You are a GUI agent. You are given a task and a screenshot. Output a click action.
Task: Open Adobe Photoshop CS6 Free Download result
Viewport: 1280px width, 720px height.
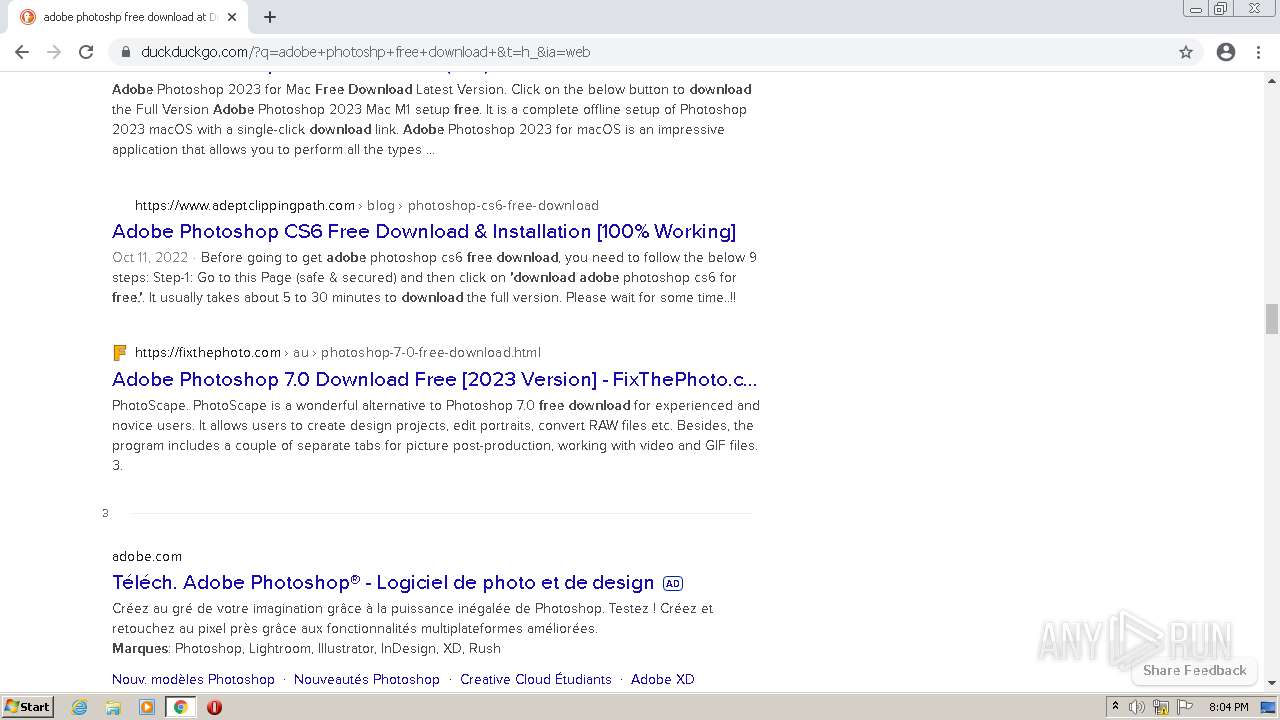tap(424, 231)
